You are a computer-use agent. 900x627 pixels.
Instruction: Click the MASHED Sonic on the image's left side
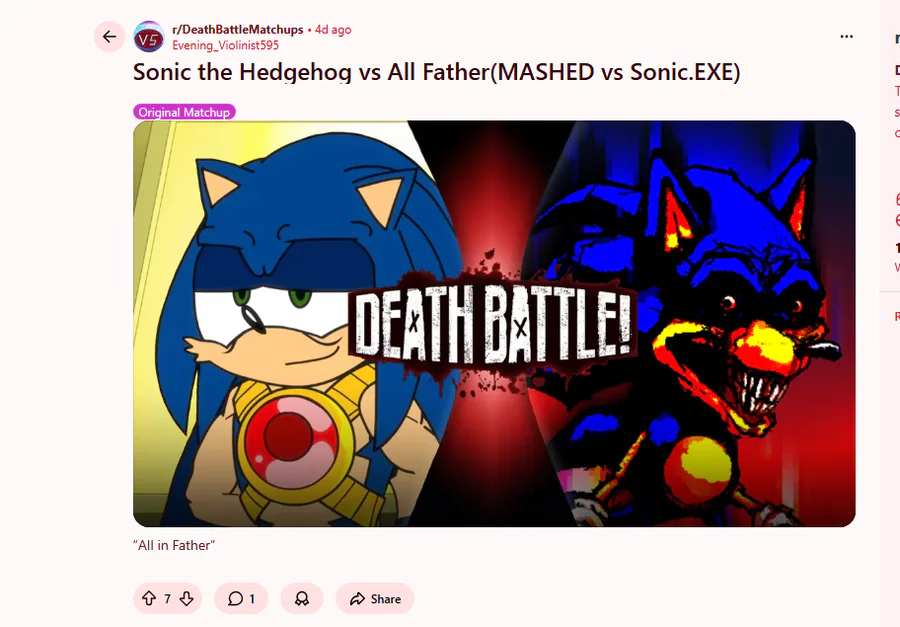click(x=298, y=327)
